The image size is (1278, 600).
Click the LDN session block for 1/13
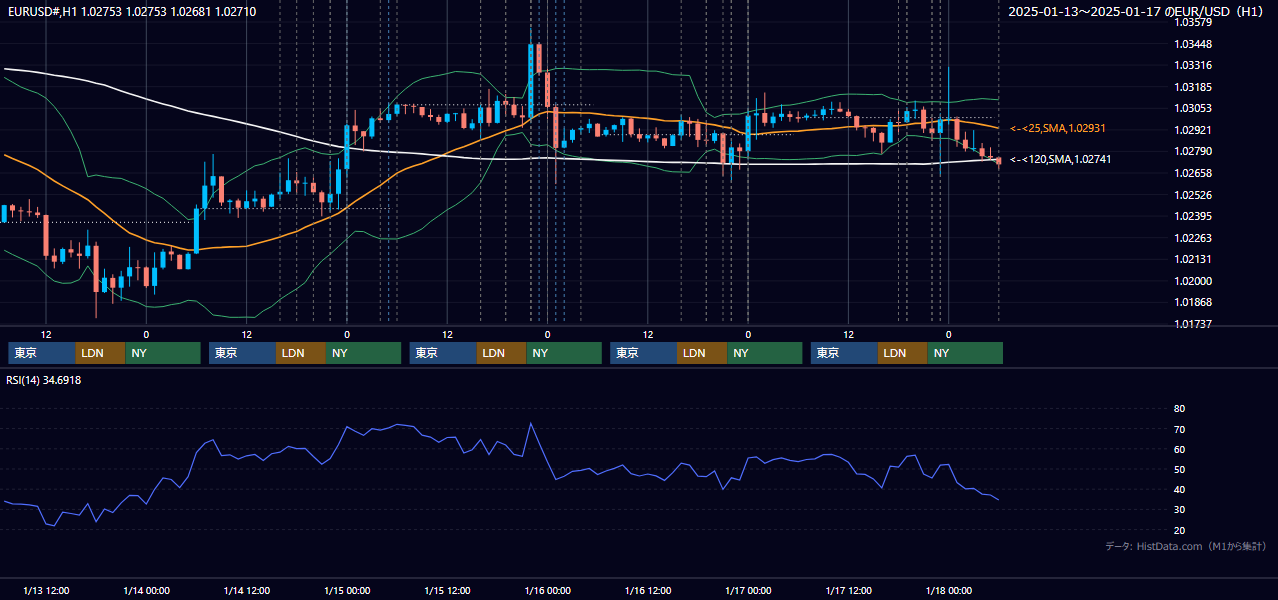click(x=100, y=353)
